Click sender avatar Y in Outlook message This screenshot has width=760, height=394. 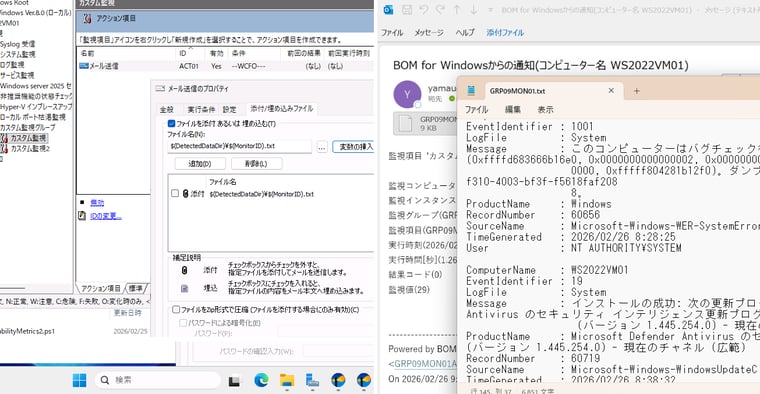407,95
